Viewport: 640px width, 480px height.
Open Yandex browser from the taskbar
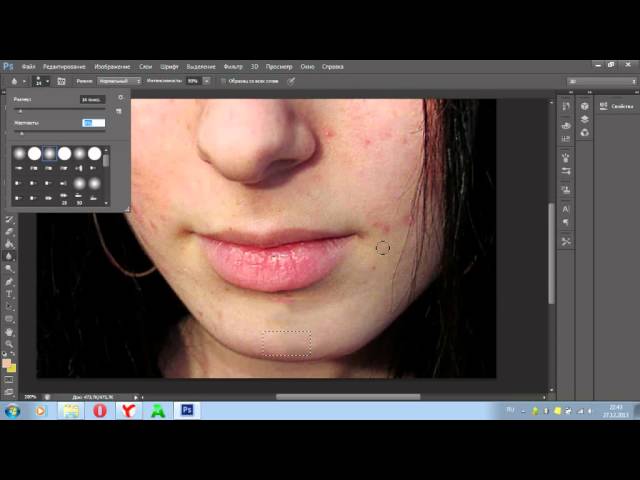[129, 411]
